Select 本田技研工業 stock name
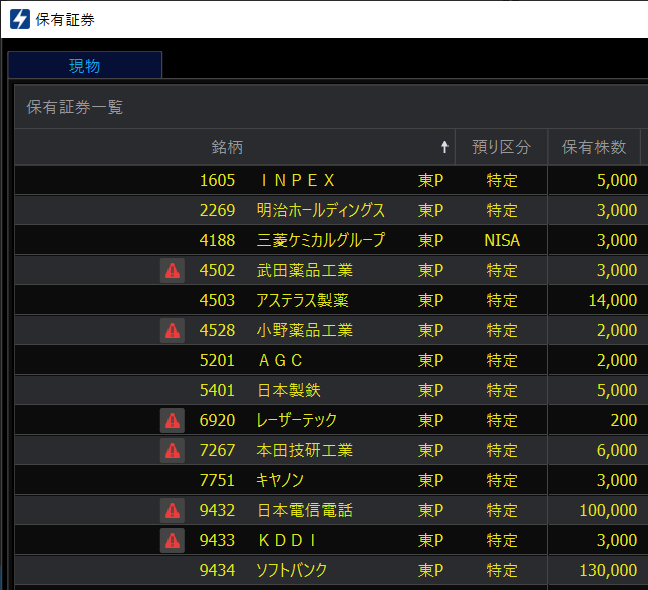This screenshot has width=648, height=590. 305,450
